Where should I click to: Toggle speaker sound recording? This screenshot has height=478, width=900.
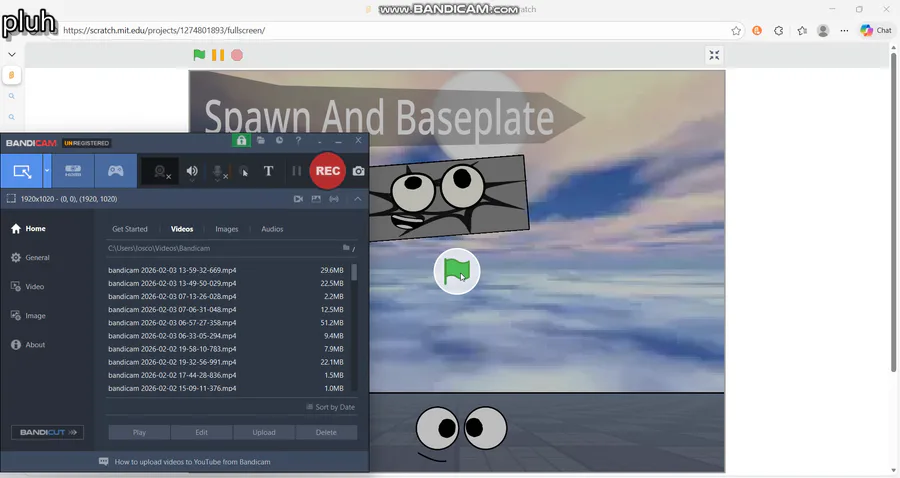click(x=192, y=171)
